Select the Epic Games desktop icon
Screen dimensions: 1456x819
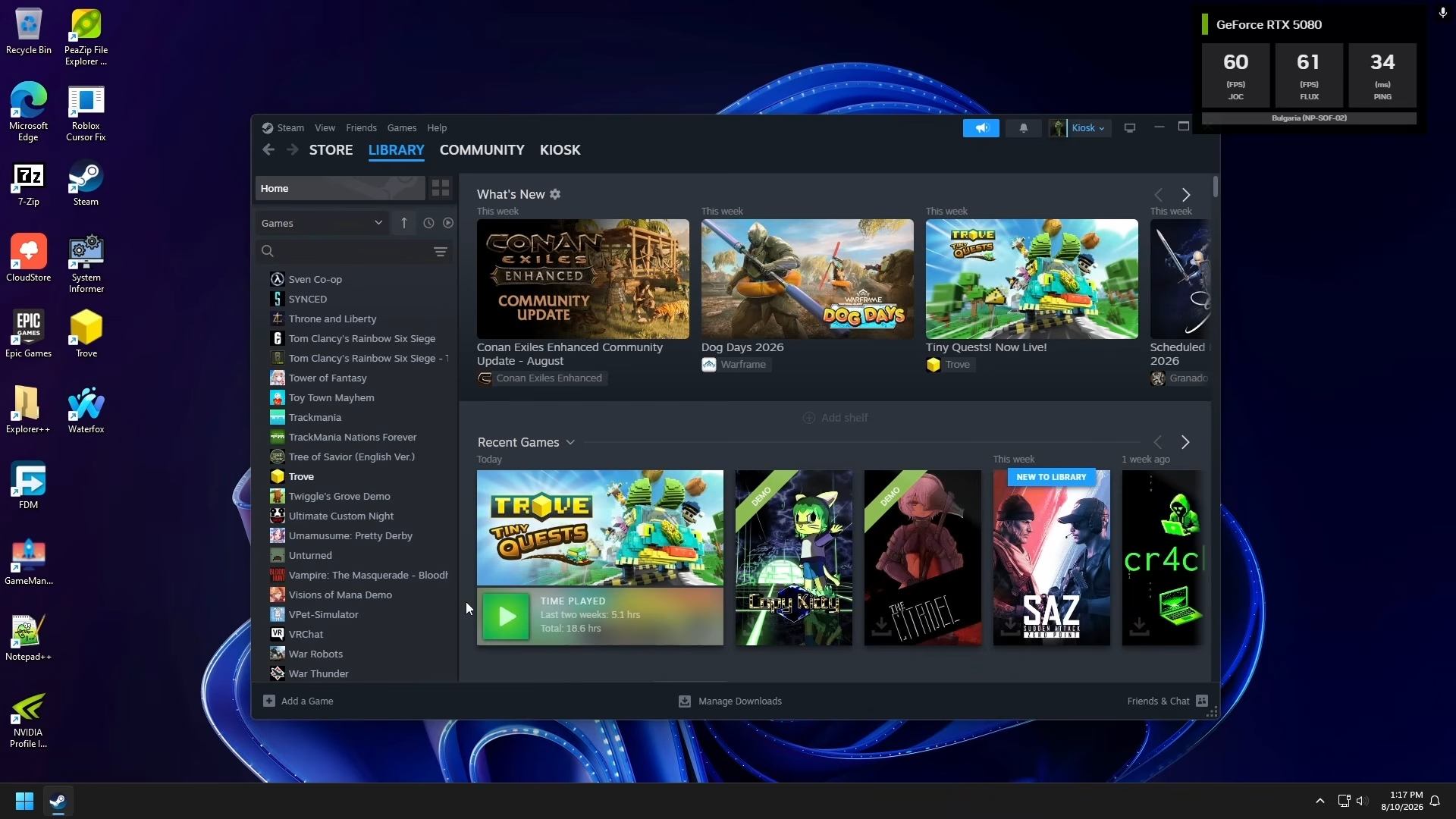(x=29, y=334)
